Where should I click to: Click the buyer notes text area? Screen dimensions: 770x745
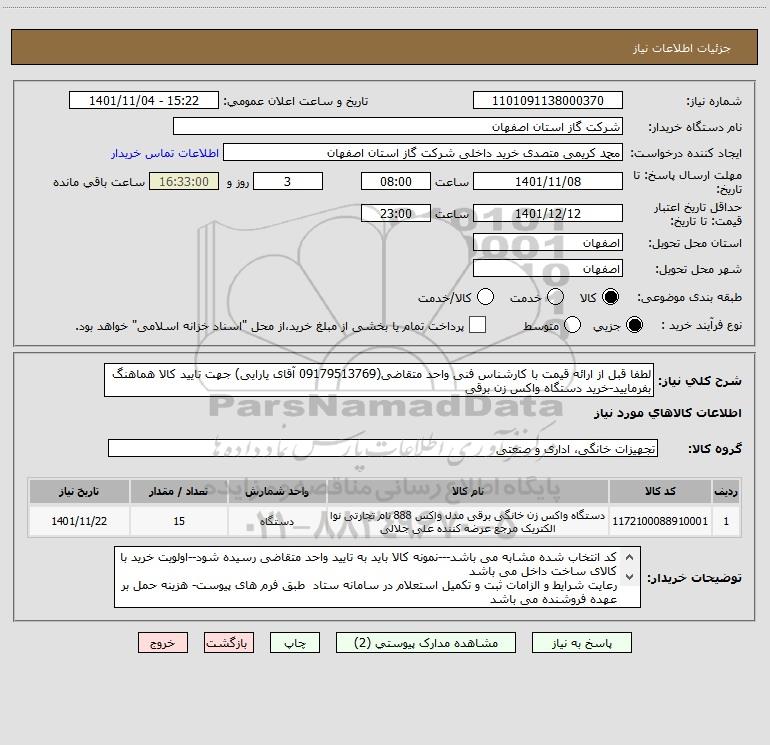point(377,577)
